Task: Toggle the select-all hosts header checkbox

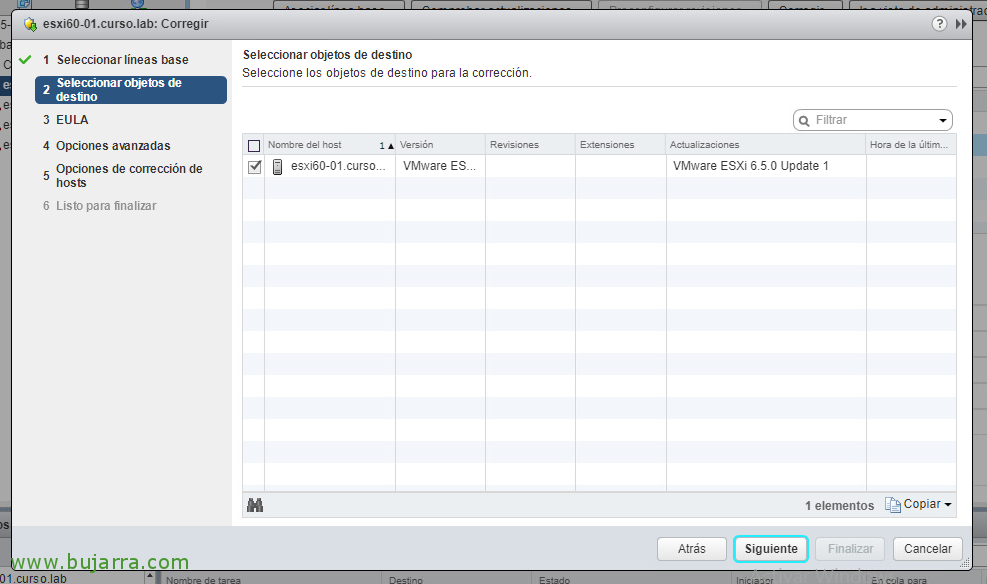Action: click(x=254, y=146)
